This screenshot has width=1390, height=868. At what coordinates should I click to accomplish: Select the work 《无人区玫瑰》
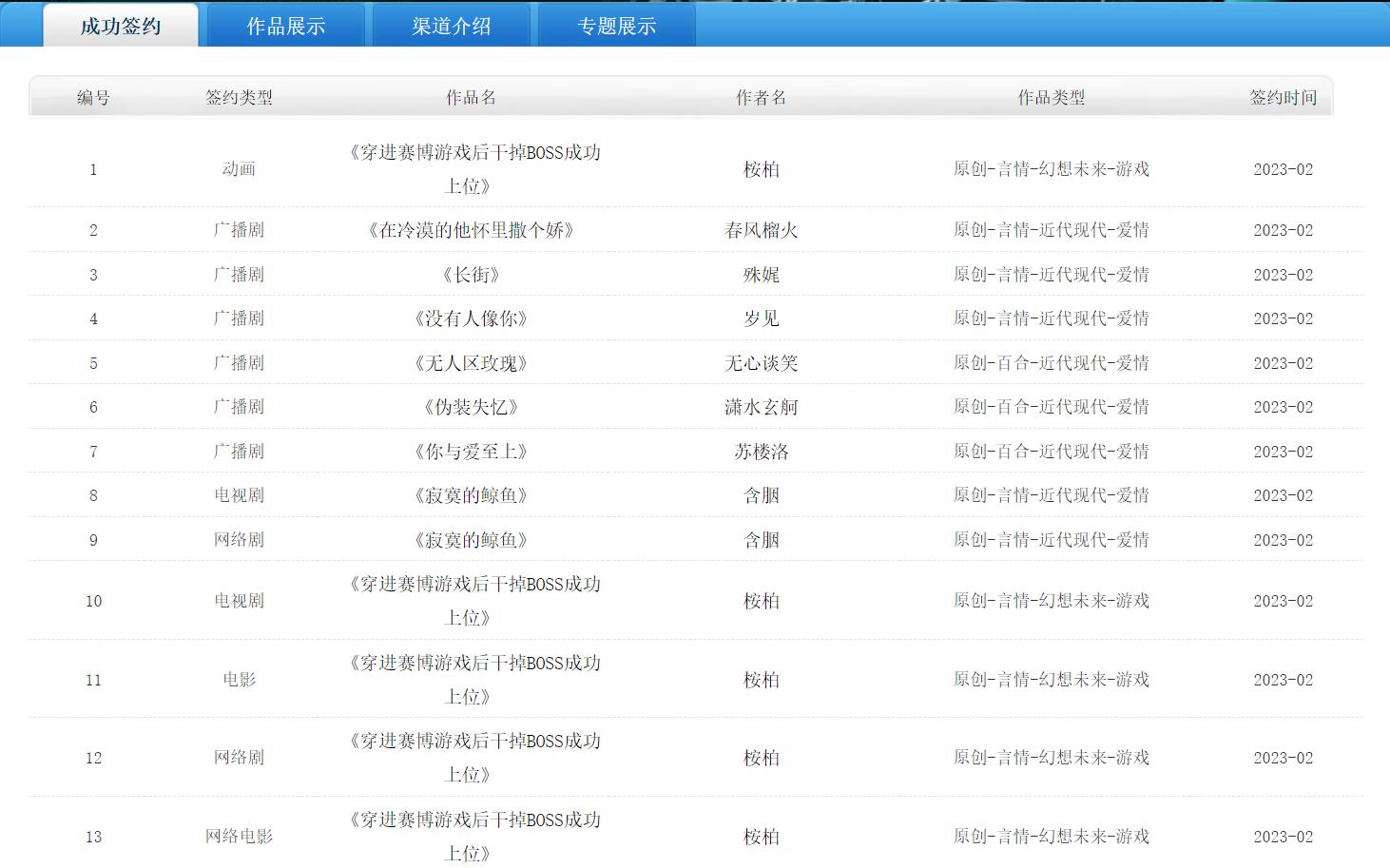pos(471,363)
